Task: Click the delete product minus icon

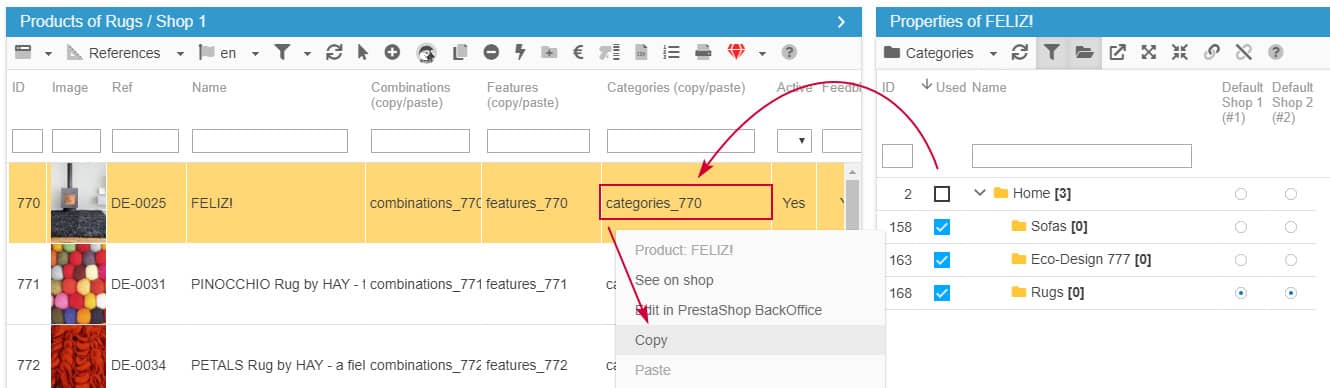Action: 491,52
